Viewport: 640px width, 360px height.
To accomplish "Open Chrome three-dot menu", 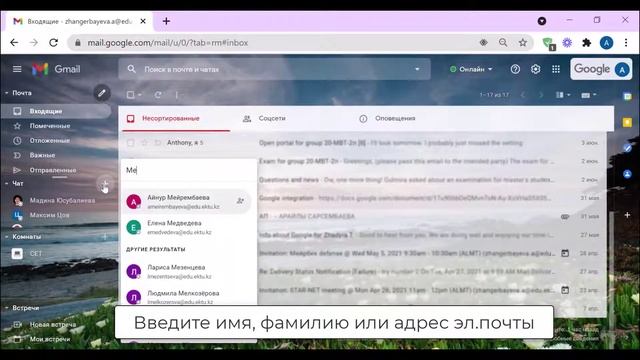I will 626,42.
